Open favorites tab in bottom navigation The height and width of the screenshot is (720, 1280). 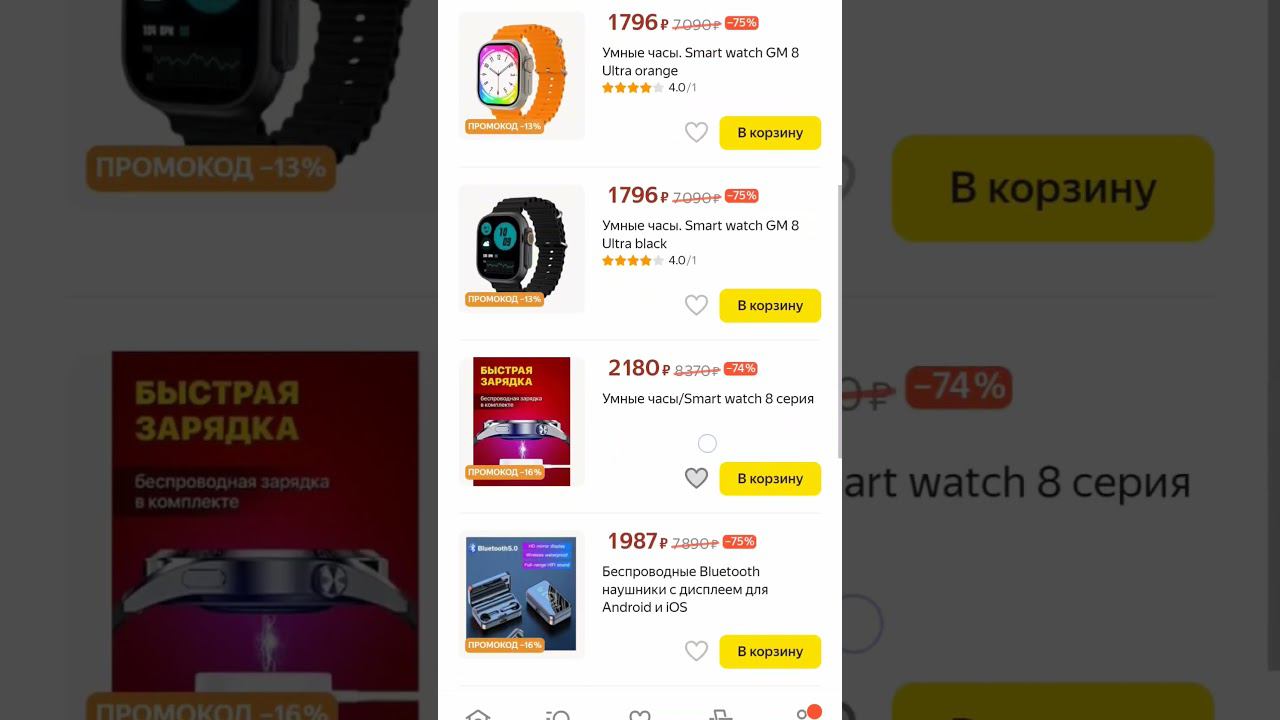click(x=640, y=714)
